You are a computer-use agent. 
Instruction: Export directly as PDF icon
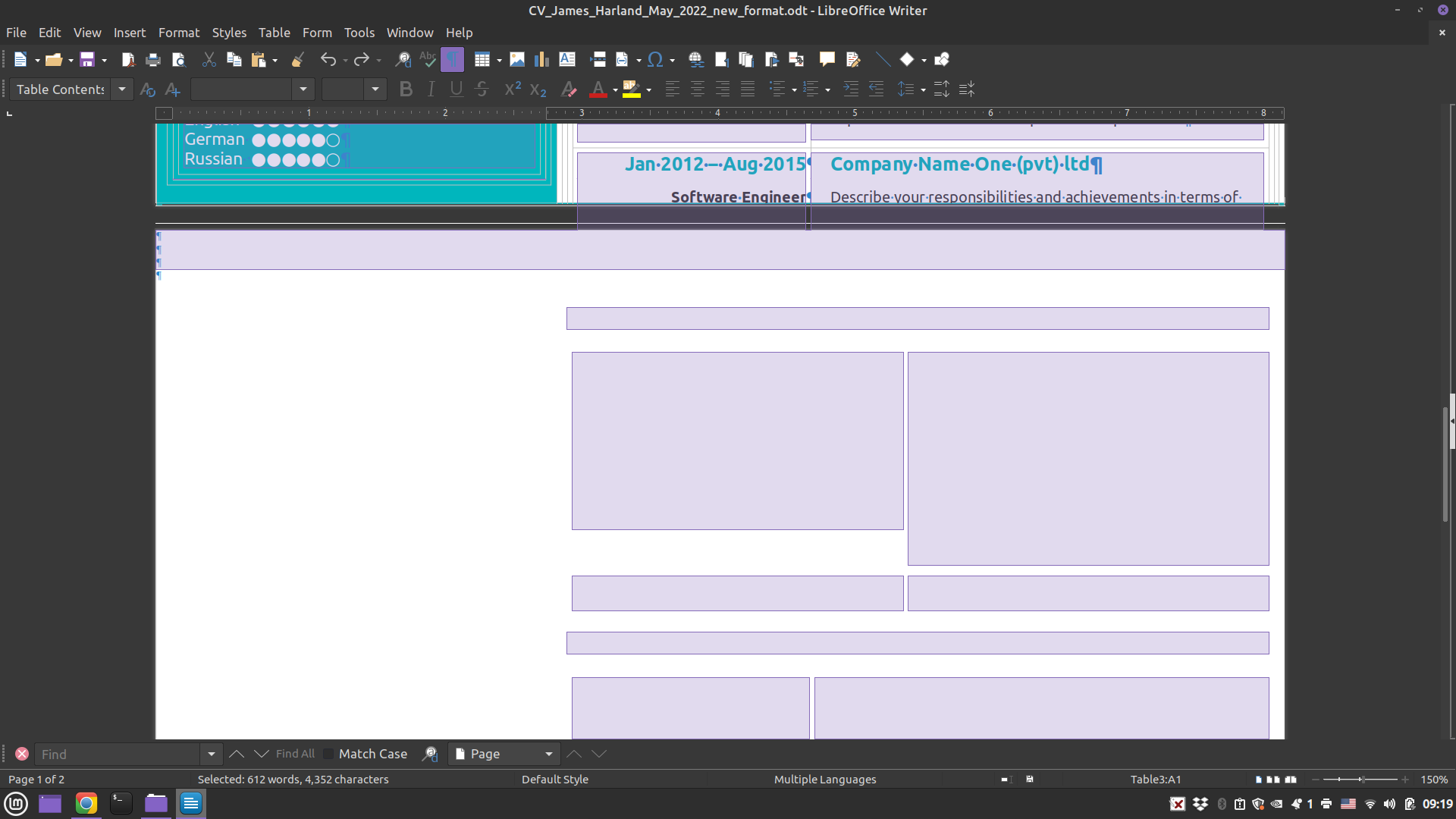click(128, 59)
